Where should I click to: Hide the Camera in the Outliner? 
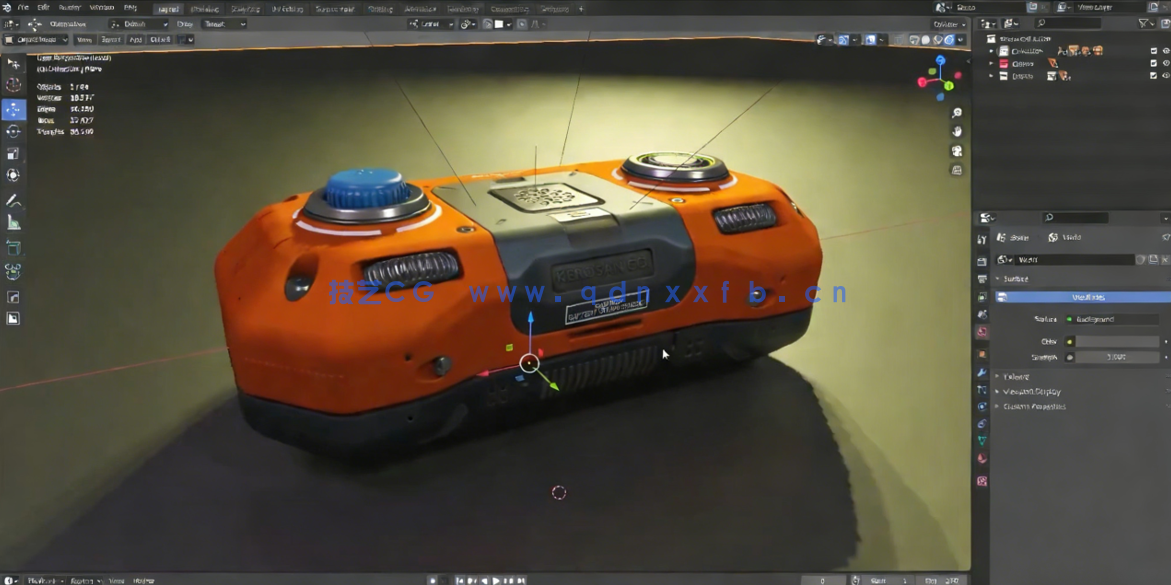(x=1165, y=62)
